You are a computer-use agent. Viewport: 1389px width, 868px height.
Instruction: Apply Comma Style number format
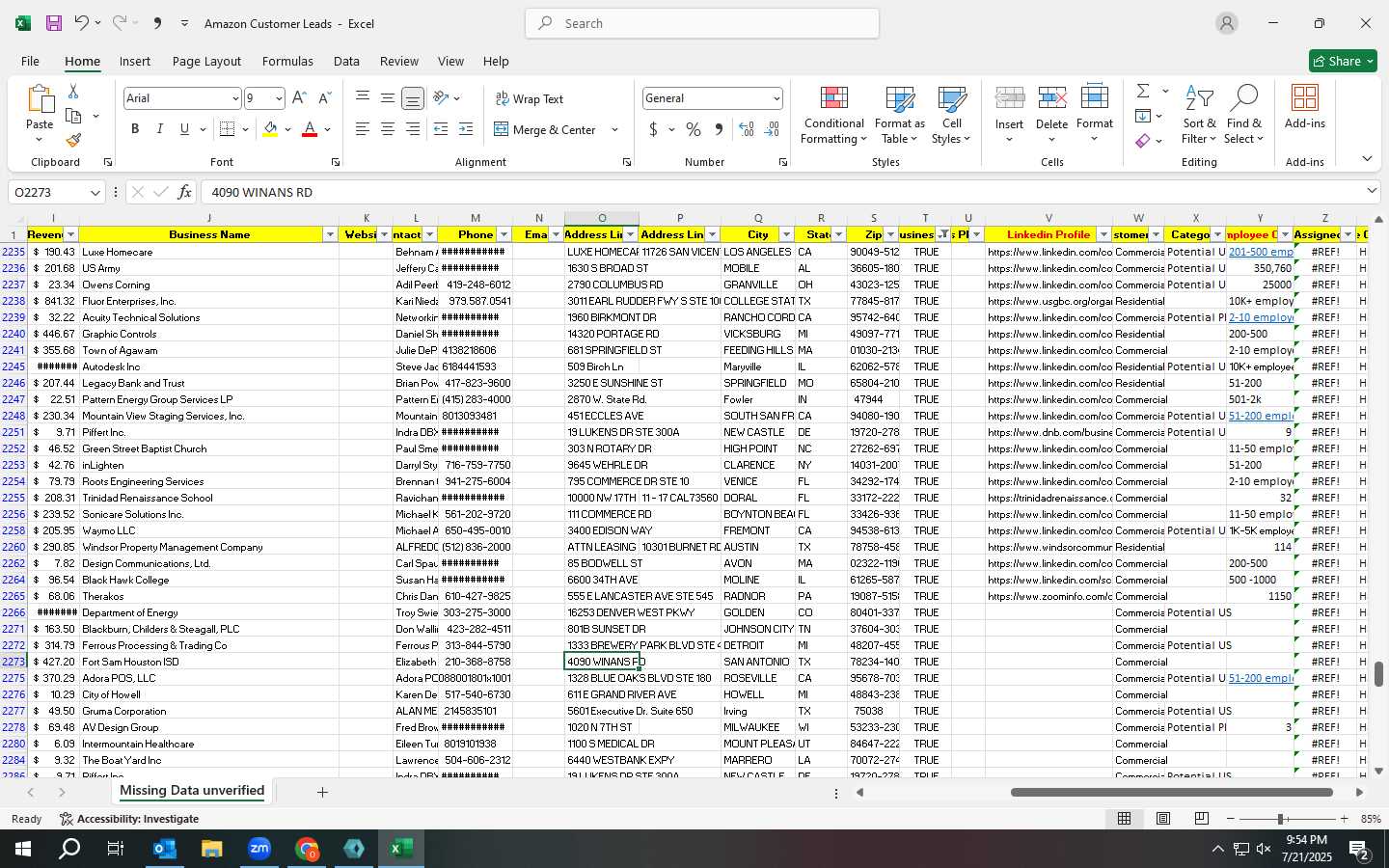pos(719,129)
